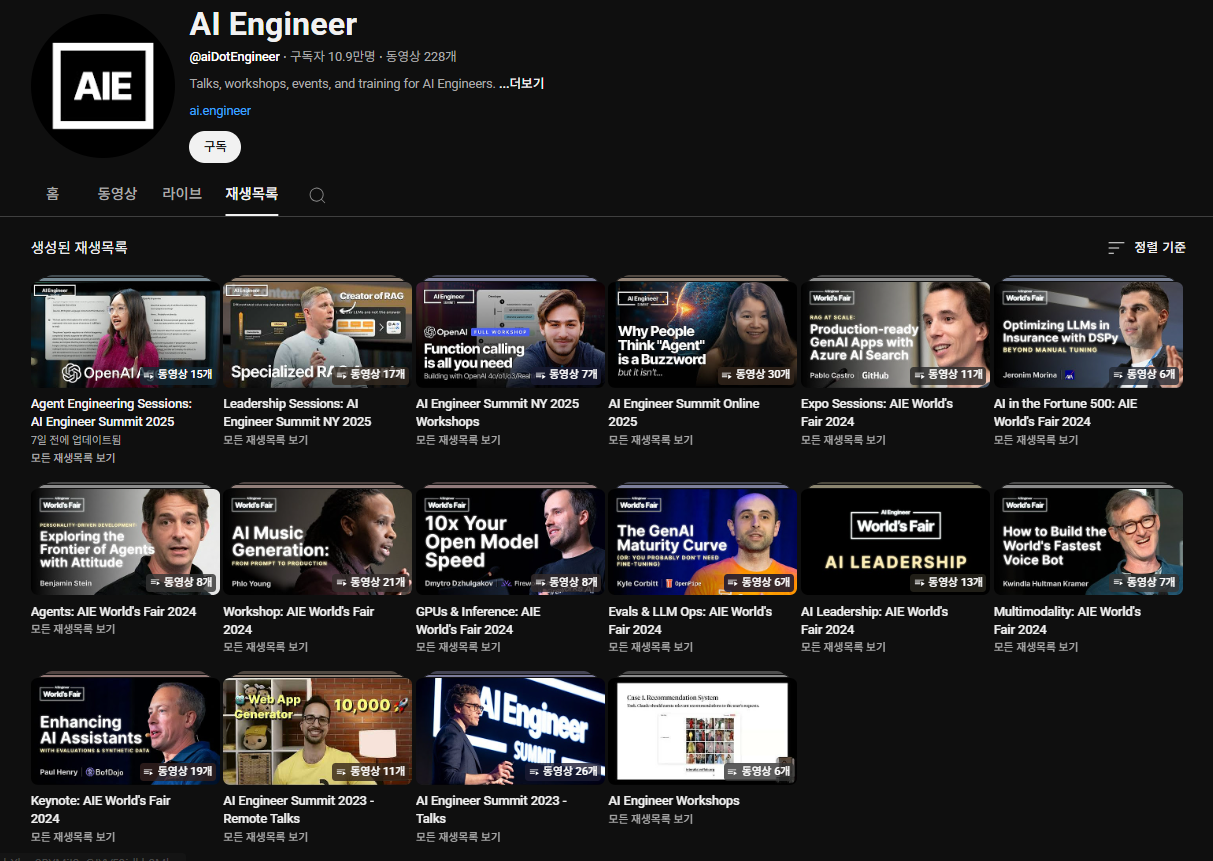Open AI Engineer Summit 2023 - Talks thumbnail
This screenshot has width=1213, height=861.
tap(510, 732)
